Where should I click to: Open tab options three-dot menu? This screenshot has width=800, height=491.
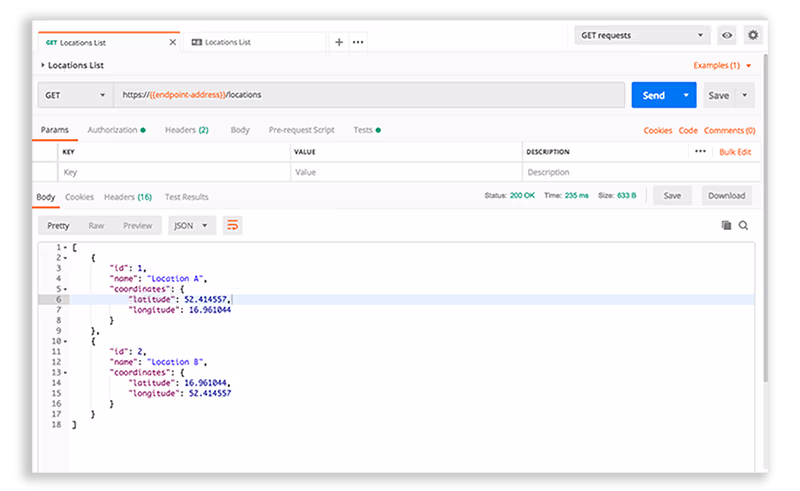pyautogui.click(x=358, y=42)
